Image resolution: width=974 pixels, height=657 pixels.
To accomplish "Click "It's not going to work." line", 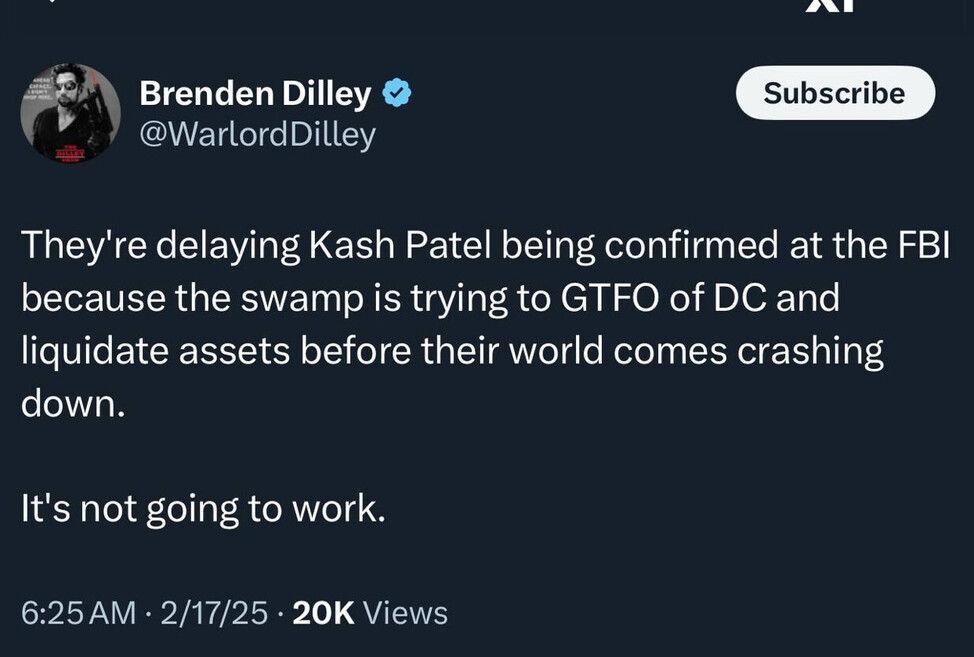I will point(203,508).
